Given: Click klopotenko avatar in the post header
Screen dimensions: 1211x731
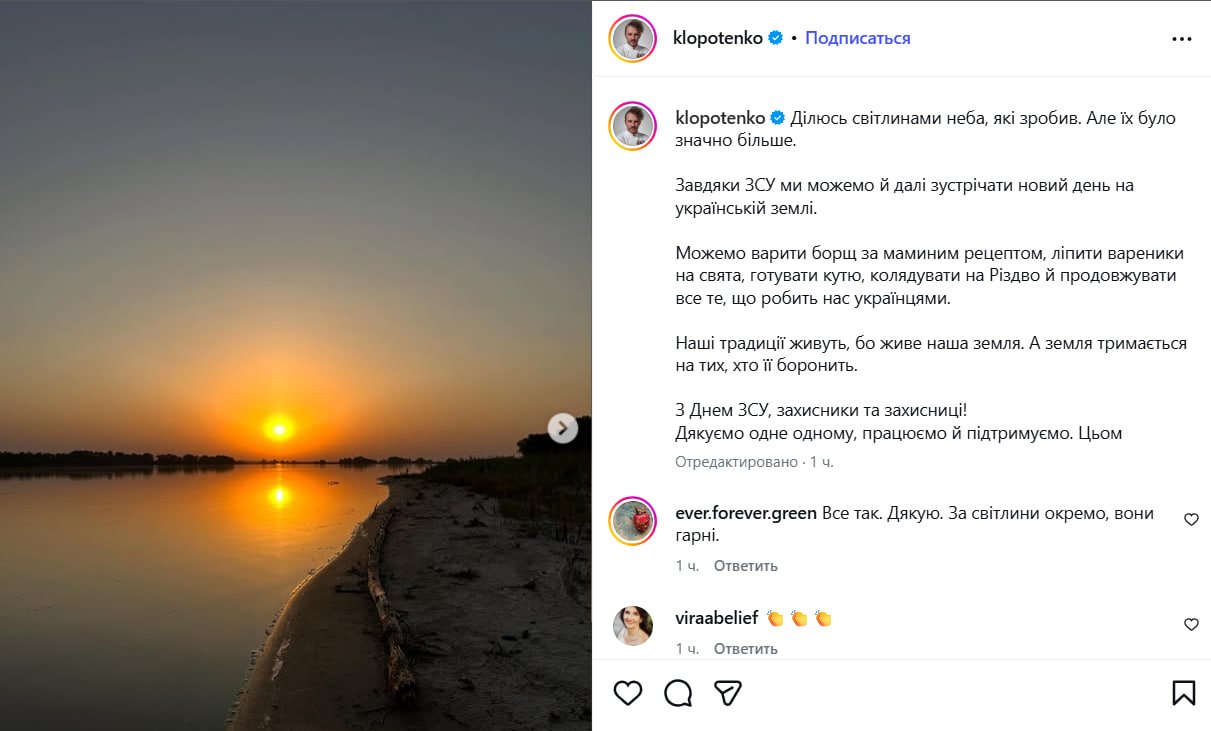Looking at the screenshot, I should click(x=633, y=39).
